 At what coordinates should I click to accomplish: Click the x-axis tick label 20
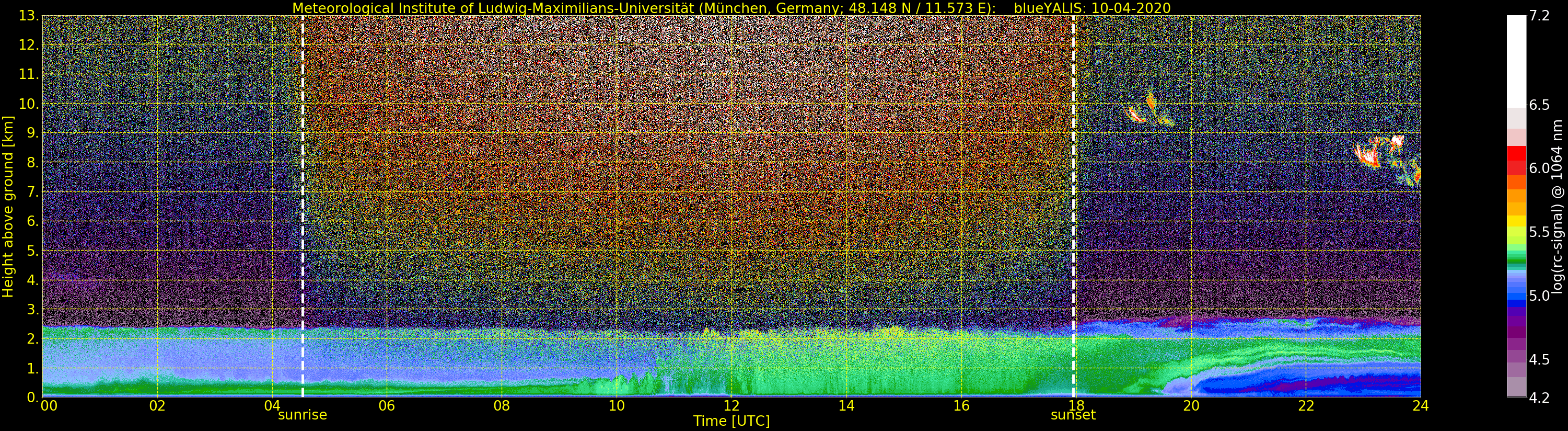point(1191,406)
